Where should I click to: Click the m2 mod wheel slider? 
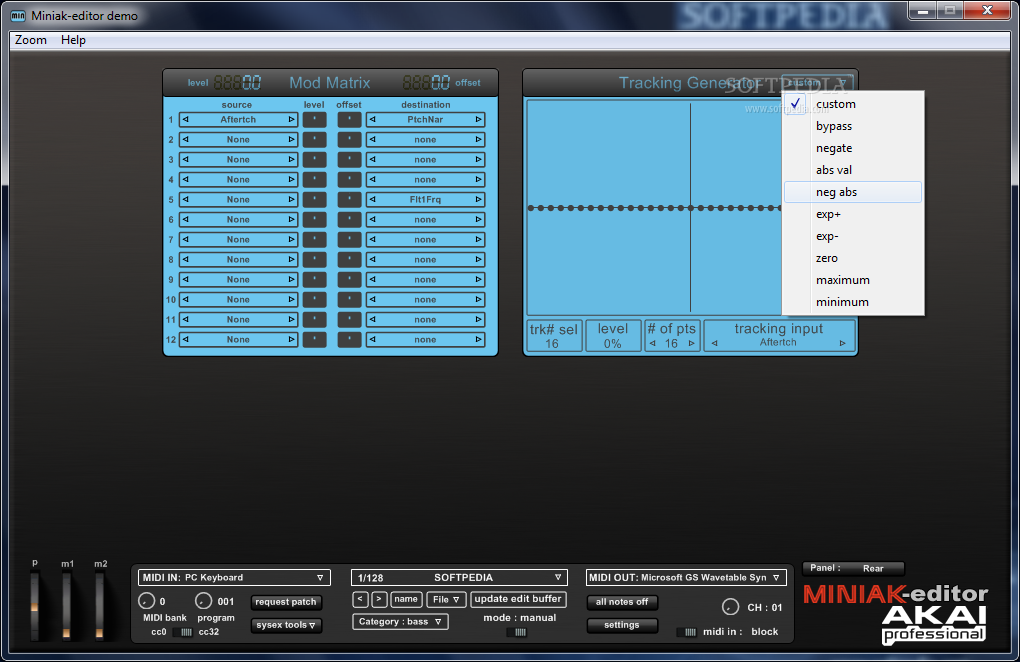tap(100, 605)
